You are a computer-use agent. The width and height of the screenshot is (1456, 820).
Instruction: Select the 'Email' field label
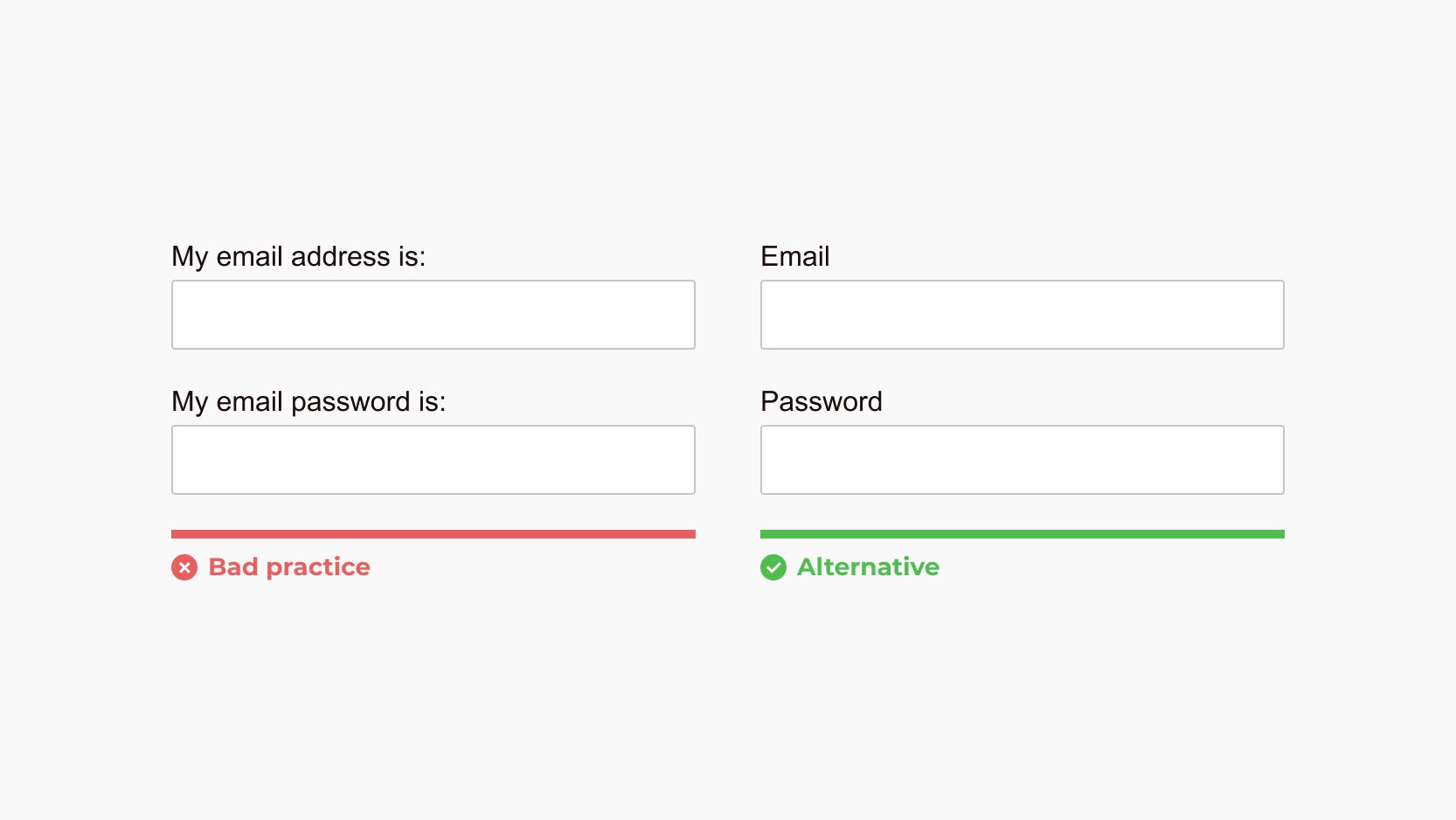pyautogui.click(x=794, y=256)
